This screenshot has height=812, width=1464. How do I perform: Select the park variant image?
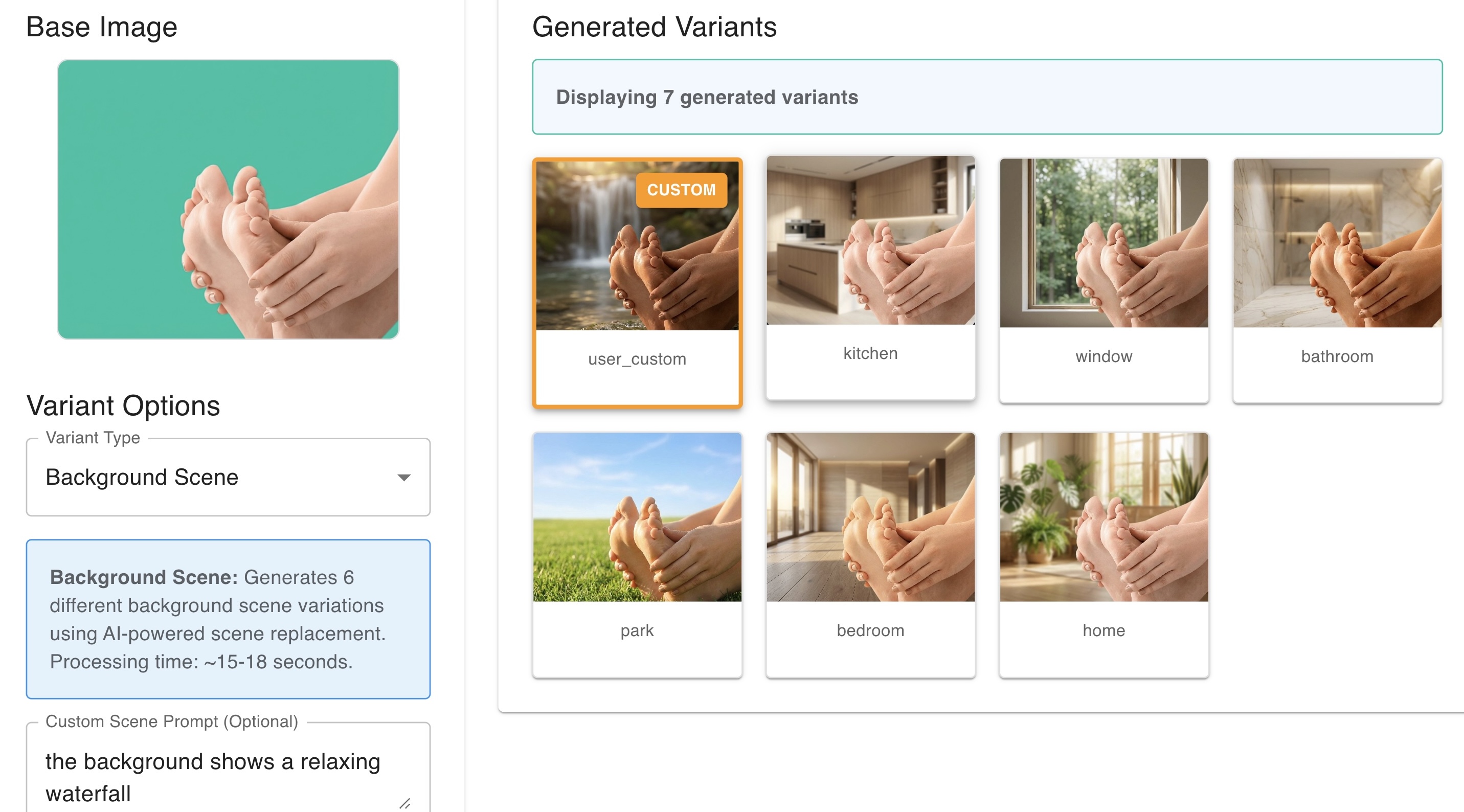[x=637, y=517]
